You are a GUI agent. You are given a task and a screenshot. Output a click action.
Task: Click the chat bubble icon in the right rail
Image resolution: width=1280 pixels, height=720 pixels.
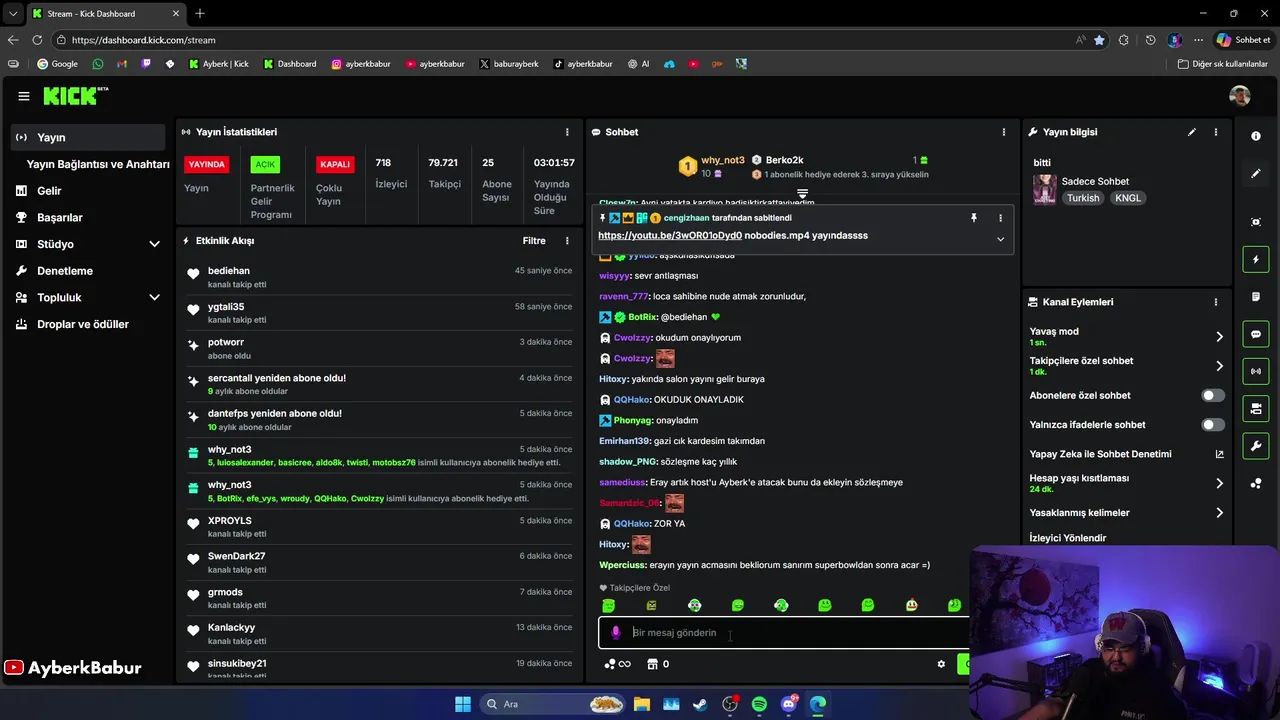(x=1256, y=334)
